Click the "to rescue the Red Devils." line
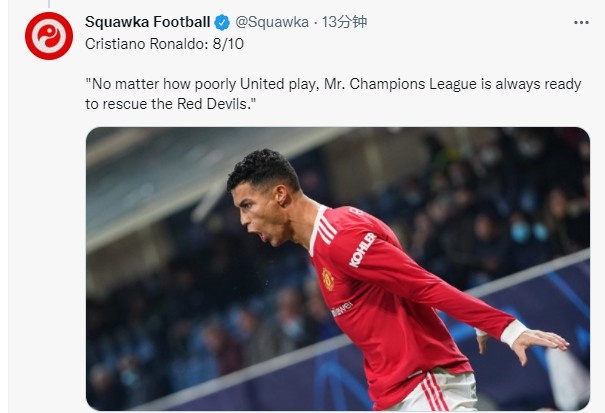 tap(171, 104)
